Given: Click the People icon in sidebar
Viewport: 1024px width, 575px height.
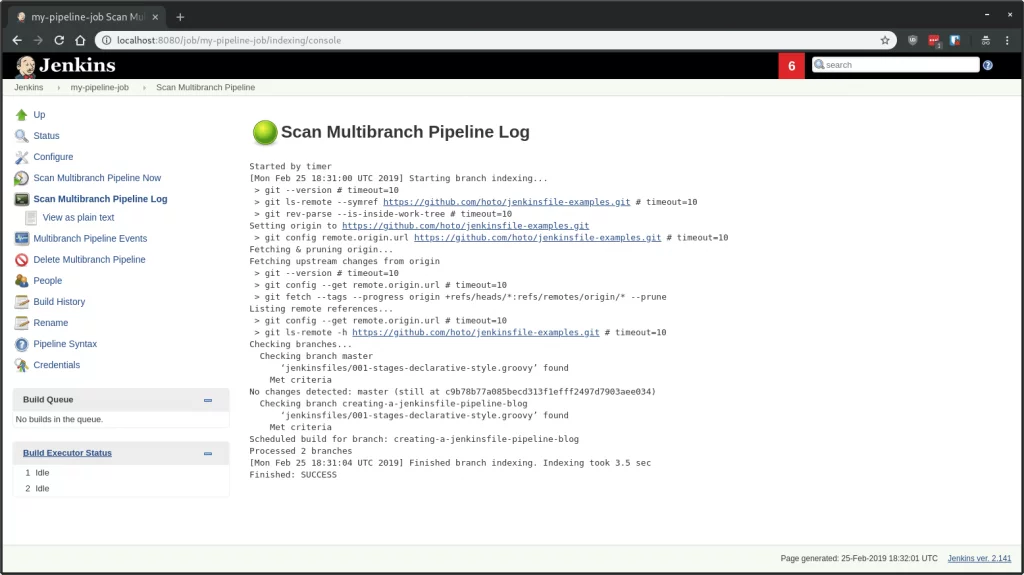Looking at the screenshot, I should click(22, 280).
